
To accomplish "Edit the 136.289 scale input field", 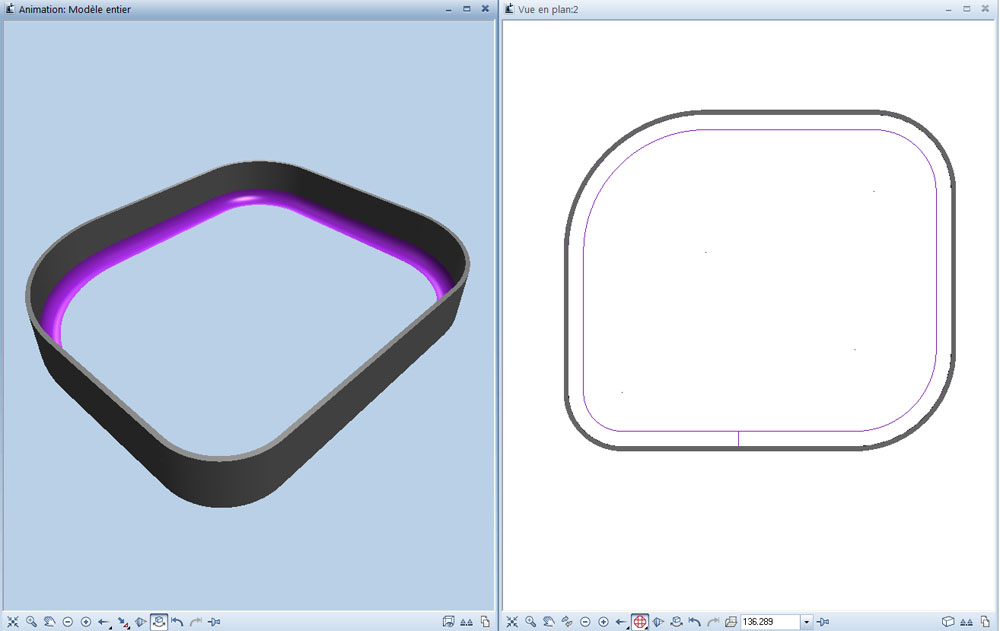I will (770, 621).
